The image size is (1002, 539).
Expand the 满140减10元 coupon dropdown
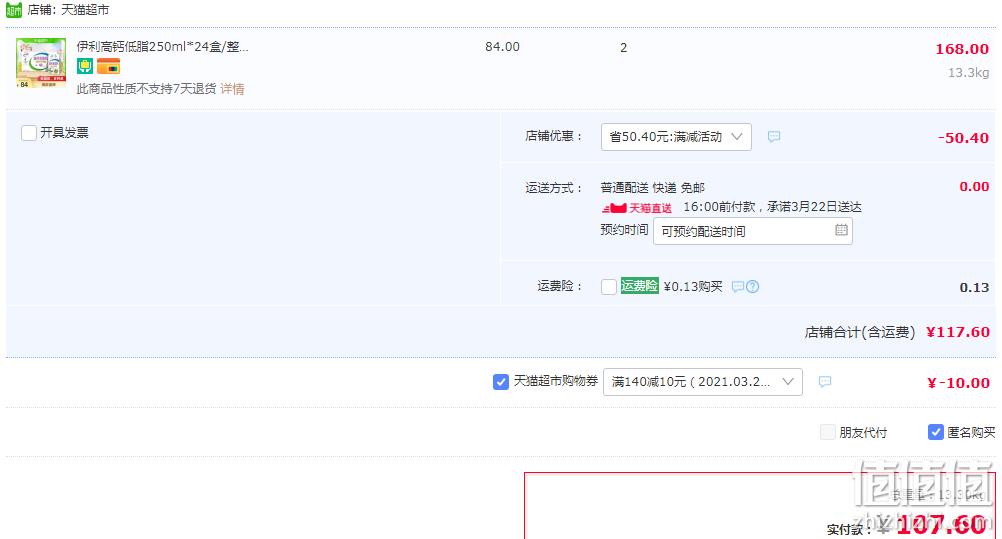[x=703, y=382]
